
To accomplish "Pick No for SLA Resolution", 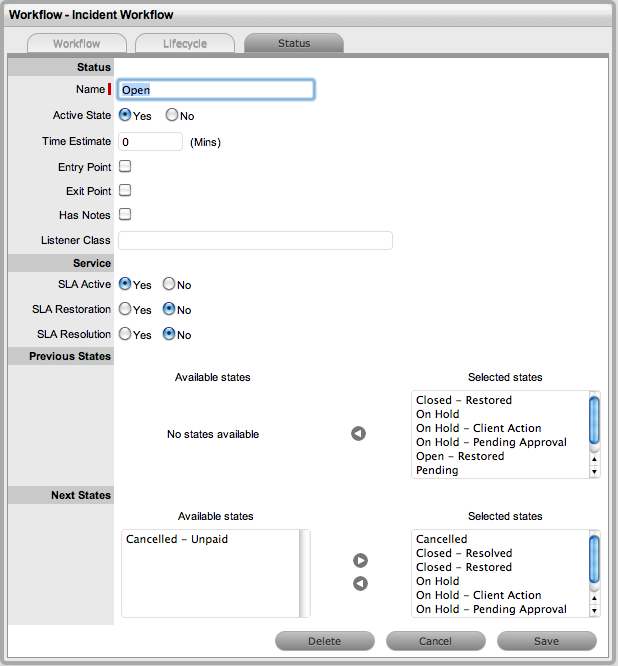I will click(169, 334).
